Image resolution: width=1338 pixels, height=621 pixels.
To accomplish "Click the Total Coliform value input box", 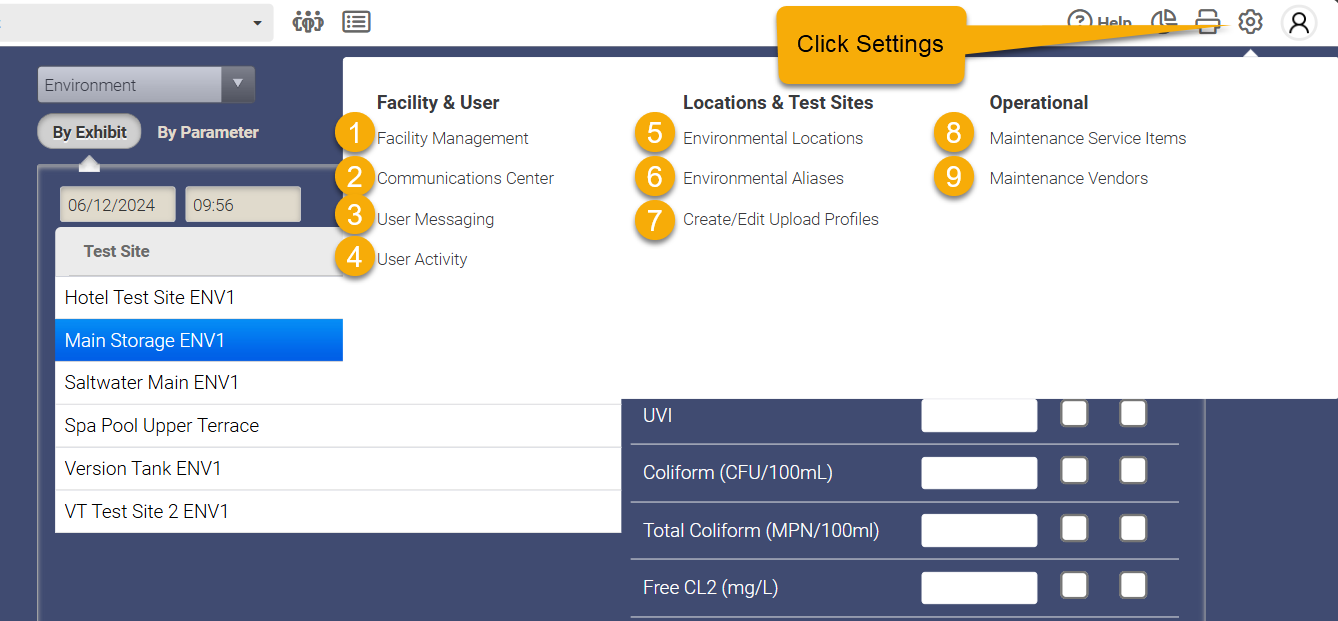I will (979, 530).
